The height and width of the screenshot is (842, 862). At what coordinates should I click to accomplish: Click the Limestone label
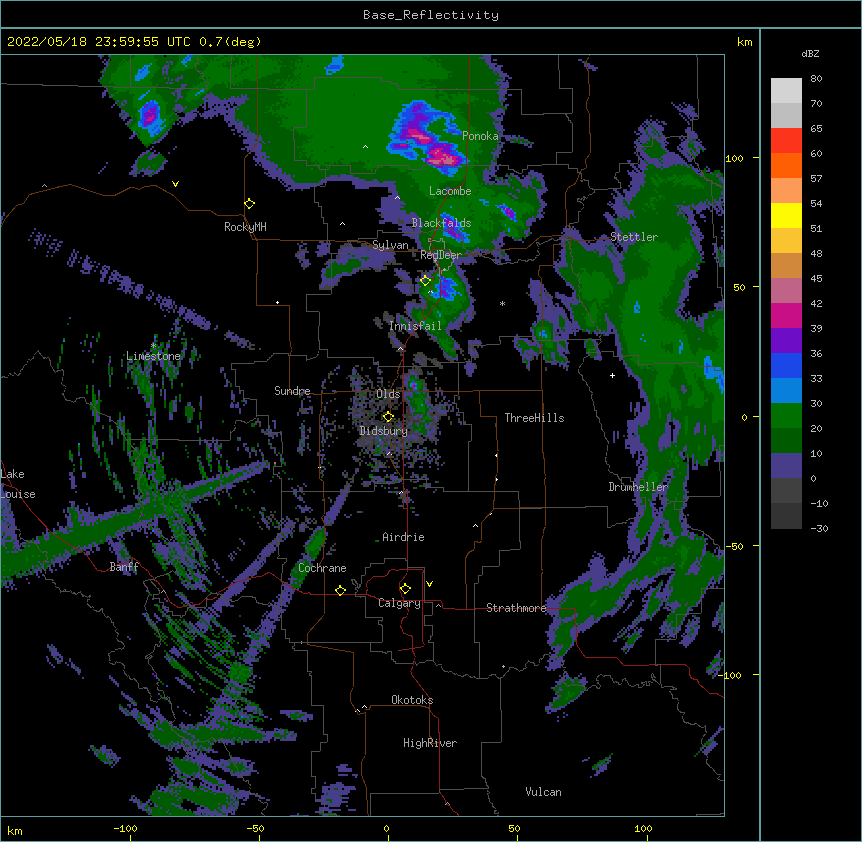153,356
